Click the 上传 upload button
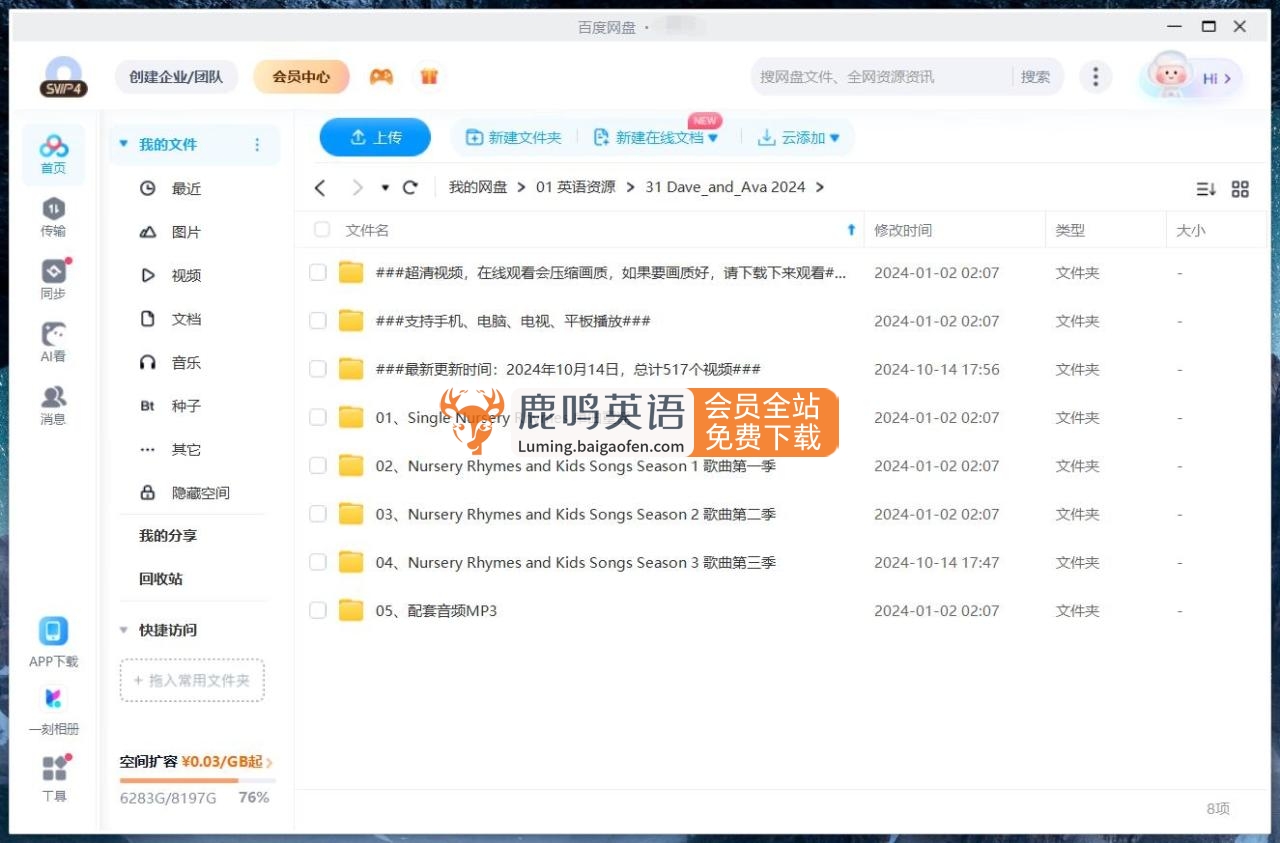The height and width of the screenshot is (843, 1280). click(375, 138)
